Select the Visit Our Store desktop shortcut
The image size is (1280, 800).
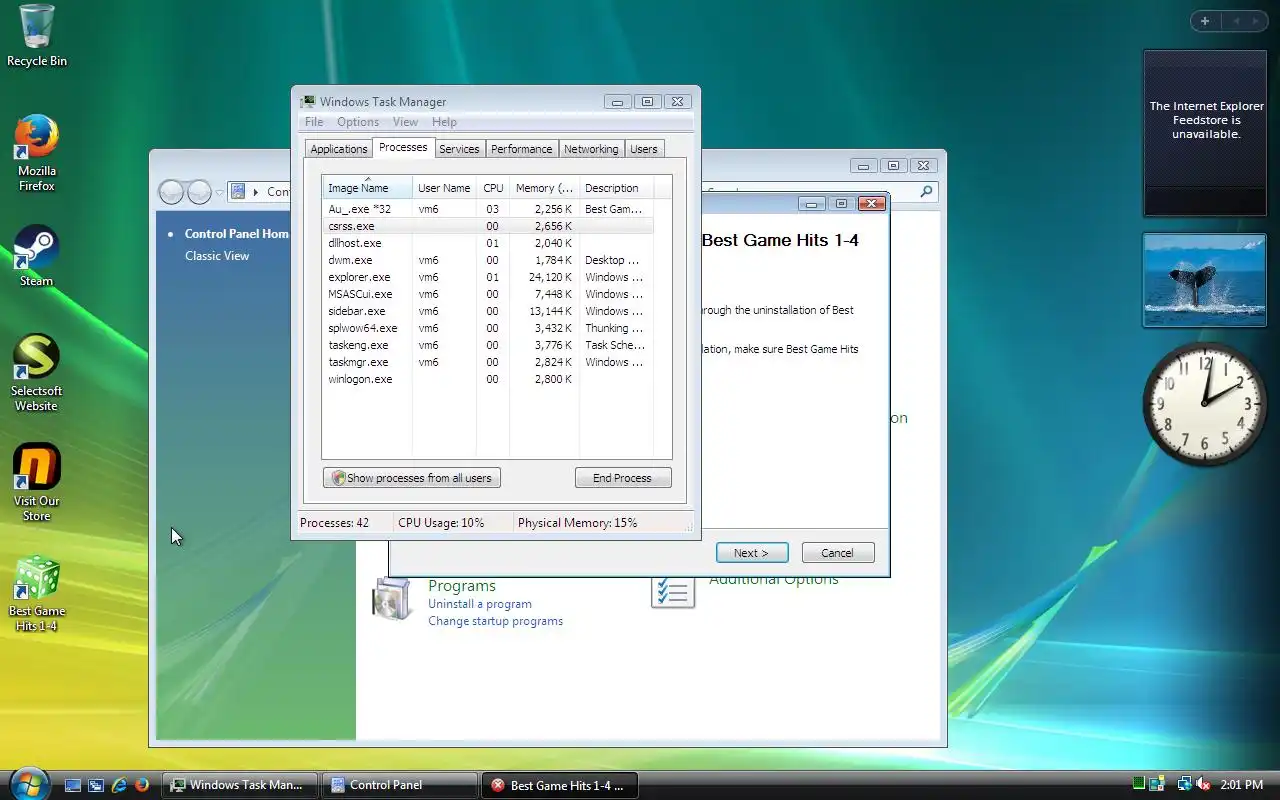click(x=37, y=482)
